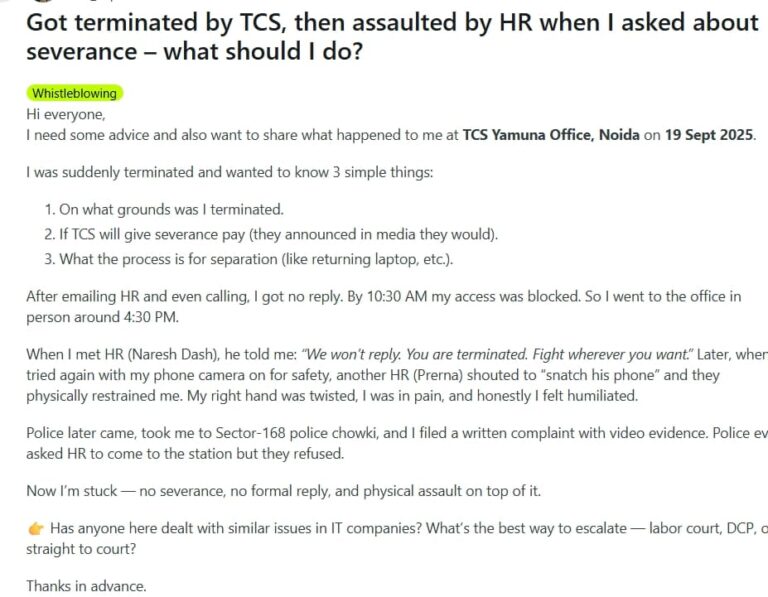Click the paragraph mentioning Sector-168 police chowki
The height and width of the screenshot is (597, 768).
tap(397, 443)
